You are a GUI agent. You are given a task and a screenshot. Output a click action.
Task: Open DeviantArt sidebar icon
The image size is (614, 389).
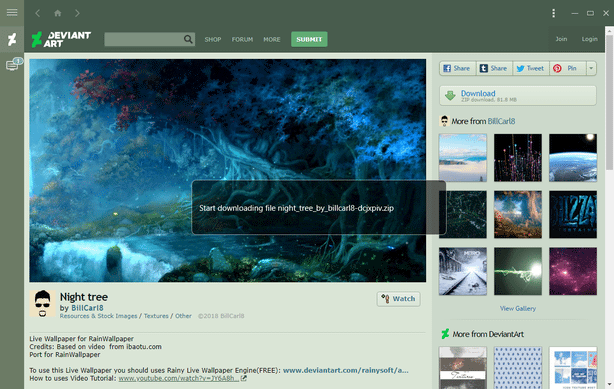tap(12, 39)
